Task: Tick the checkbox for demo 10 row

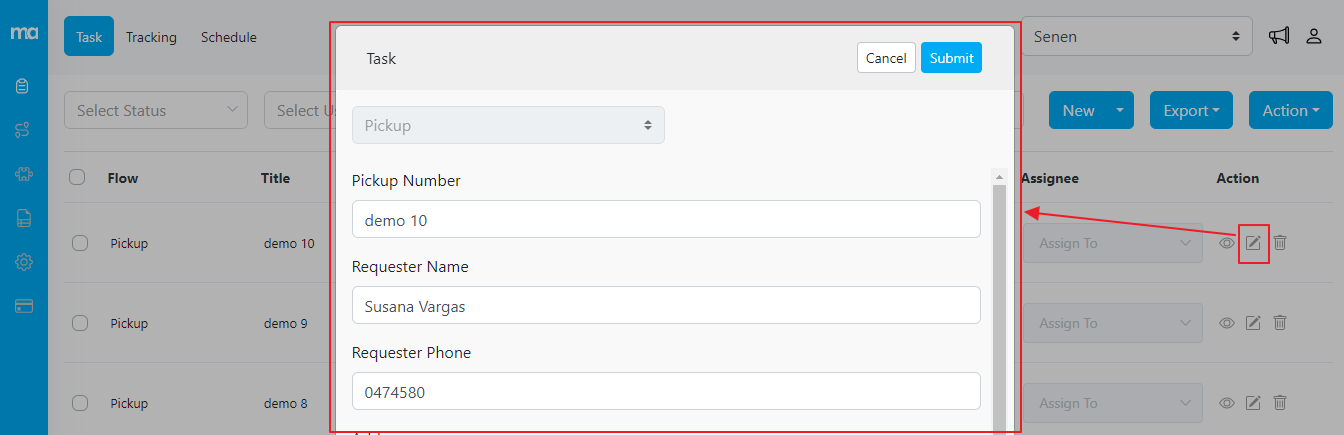Action: click(80, 243)
